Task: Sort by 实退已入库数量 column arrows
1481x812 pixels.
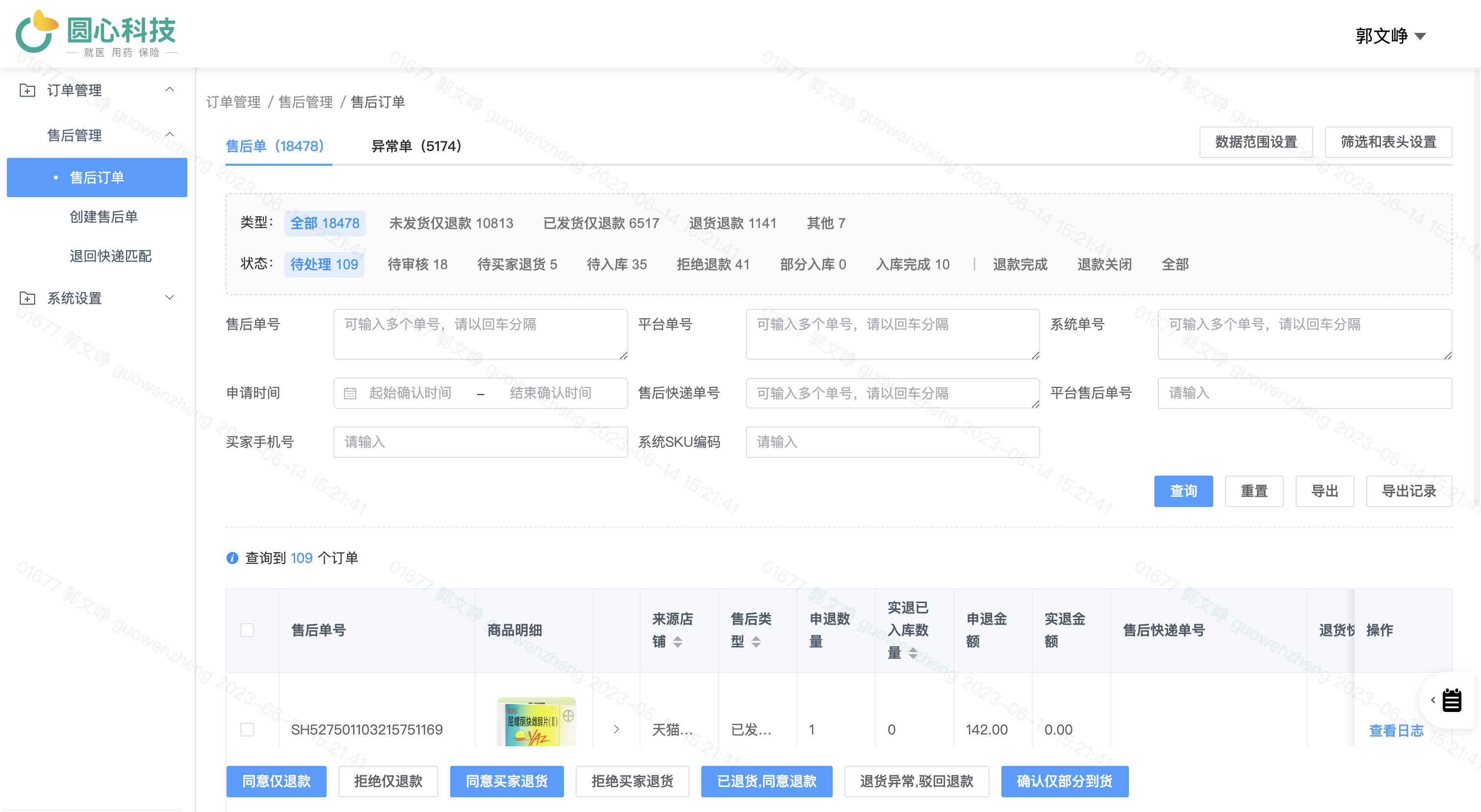Action: (x=913, y=653)
